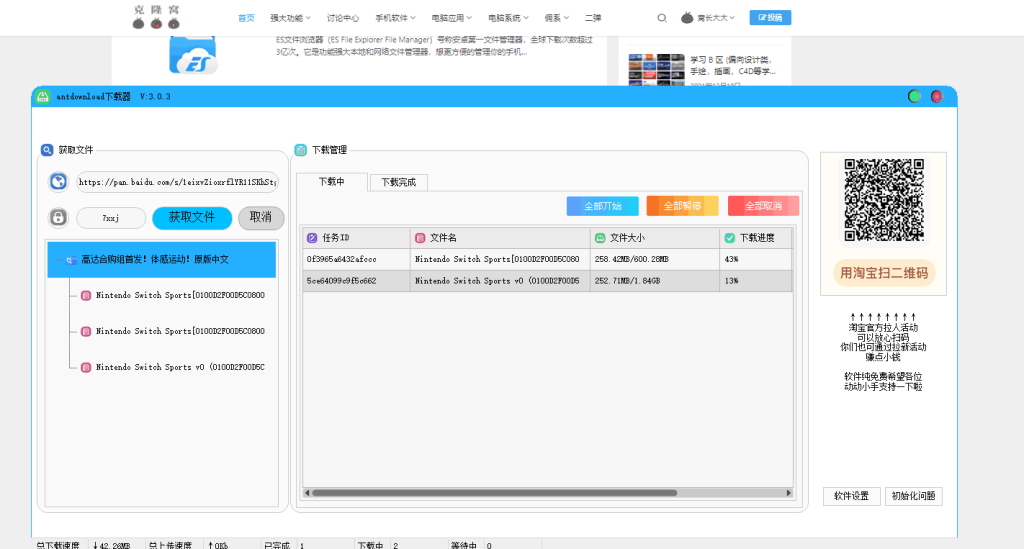Click the 下载管理 panel icon
1024x549 pixels.
point(300,150)
